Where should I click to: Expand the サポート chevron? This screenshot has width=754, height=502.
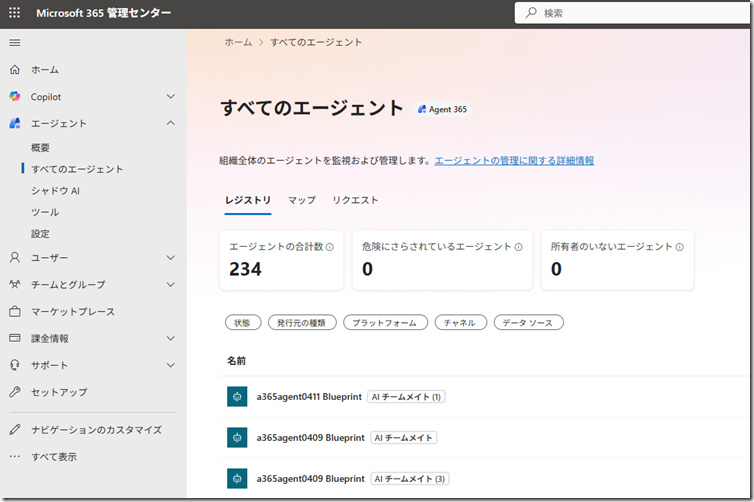pyautogui.click(x=171, y=365)
